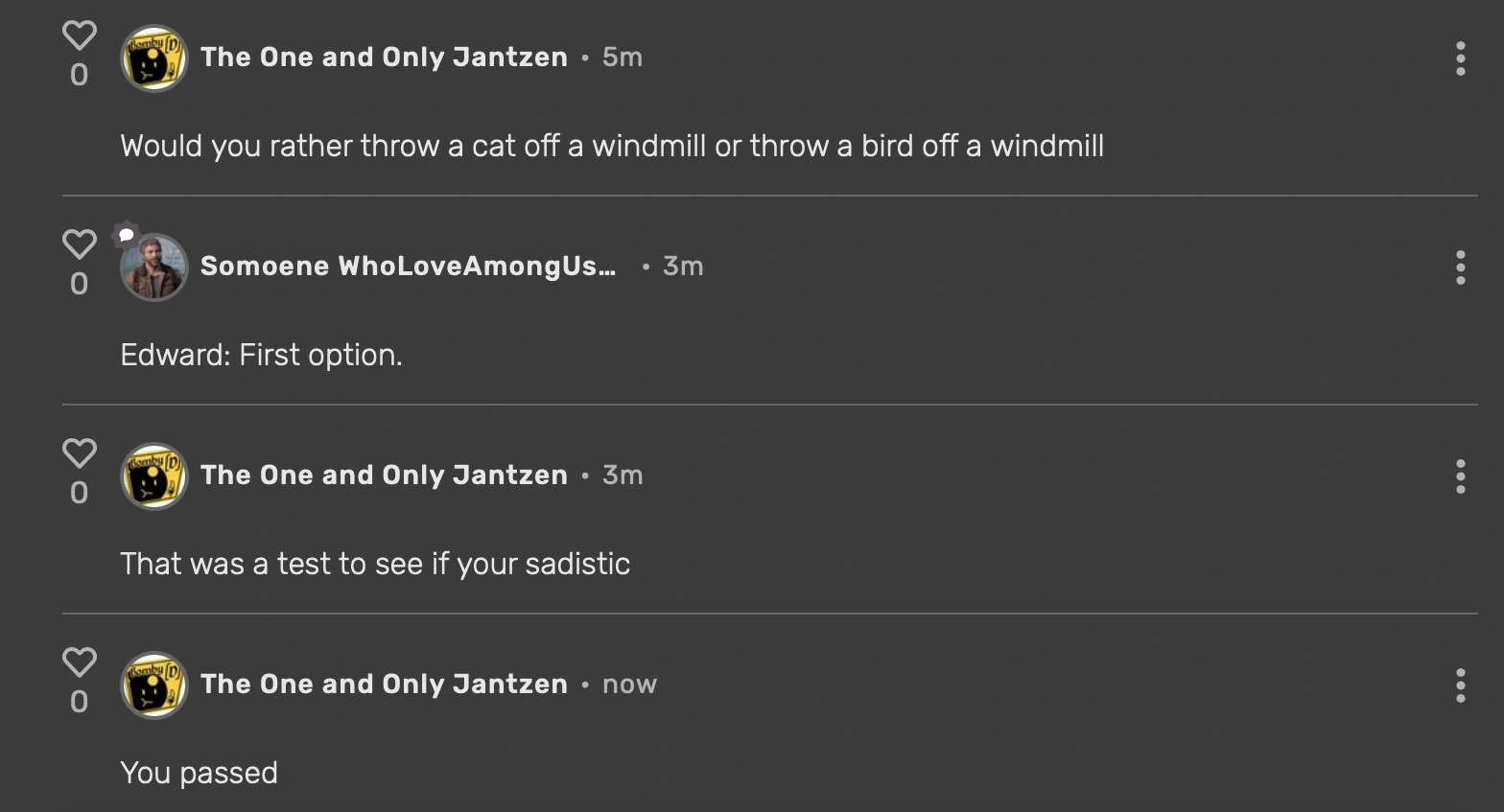1504x812 pixels.
Task: Like the 'sadistic test' comment
Action: [80, 454]
